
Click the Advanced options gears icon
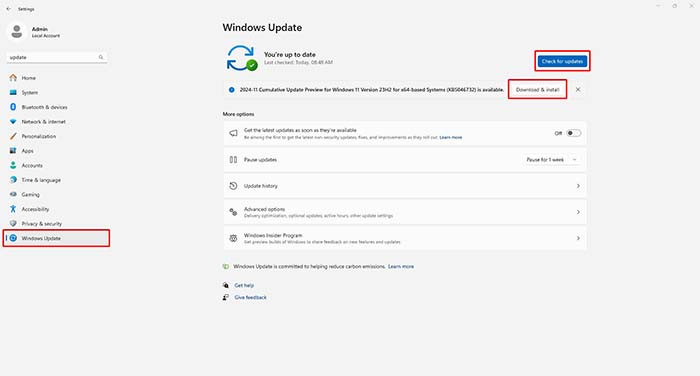point(233,212)
